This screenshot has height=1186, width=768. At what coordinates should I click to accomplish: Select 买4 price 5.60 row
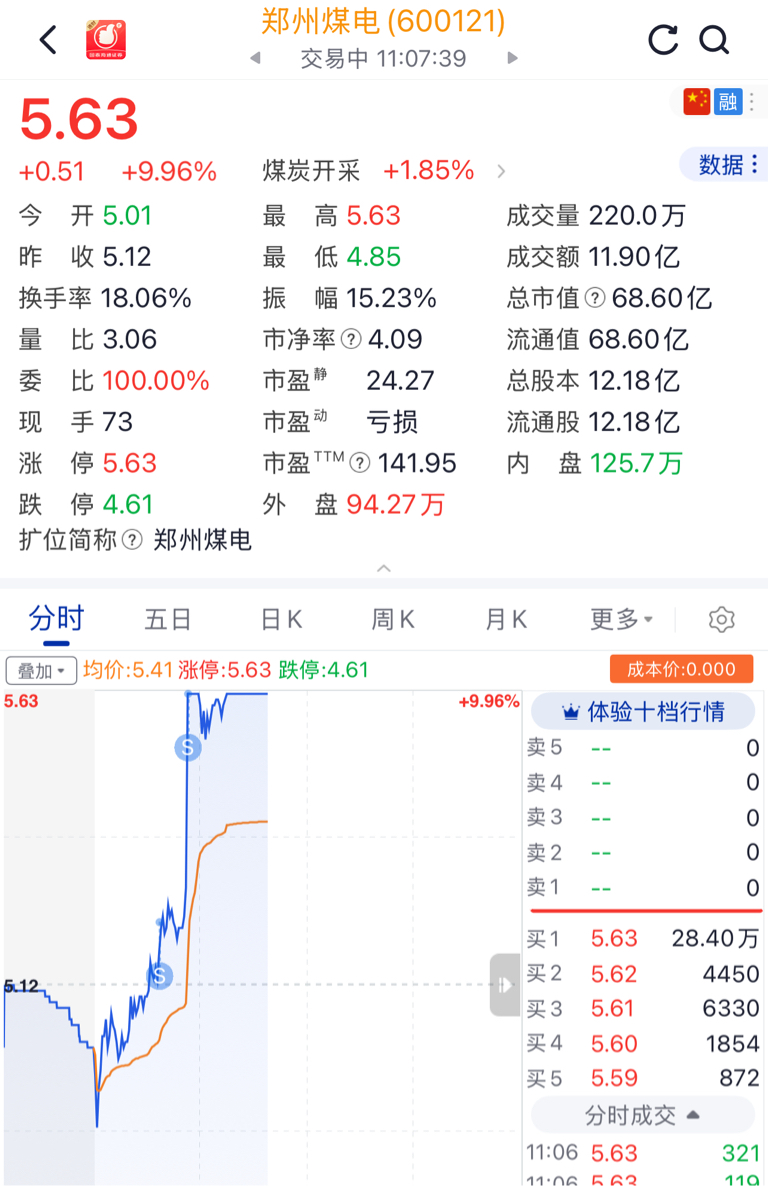tap(643, 1043)
